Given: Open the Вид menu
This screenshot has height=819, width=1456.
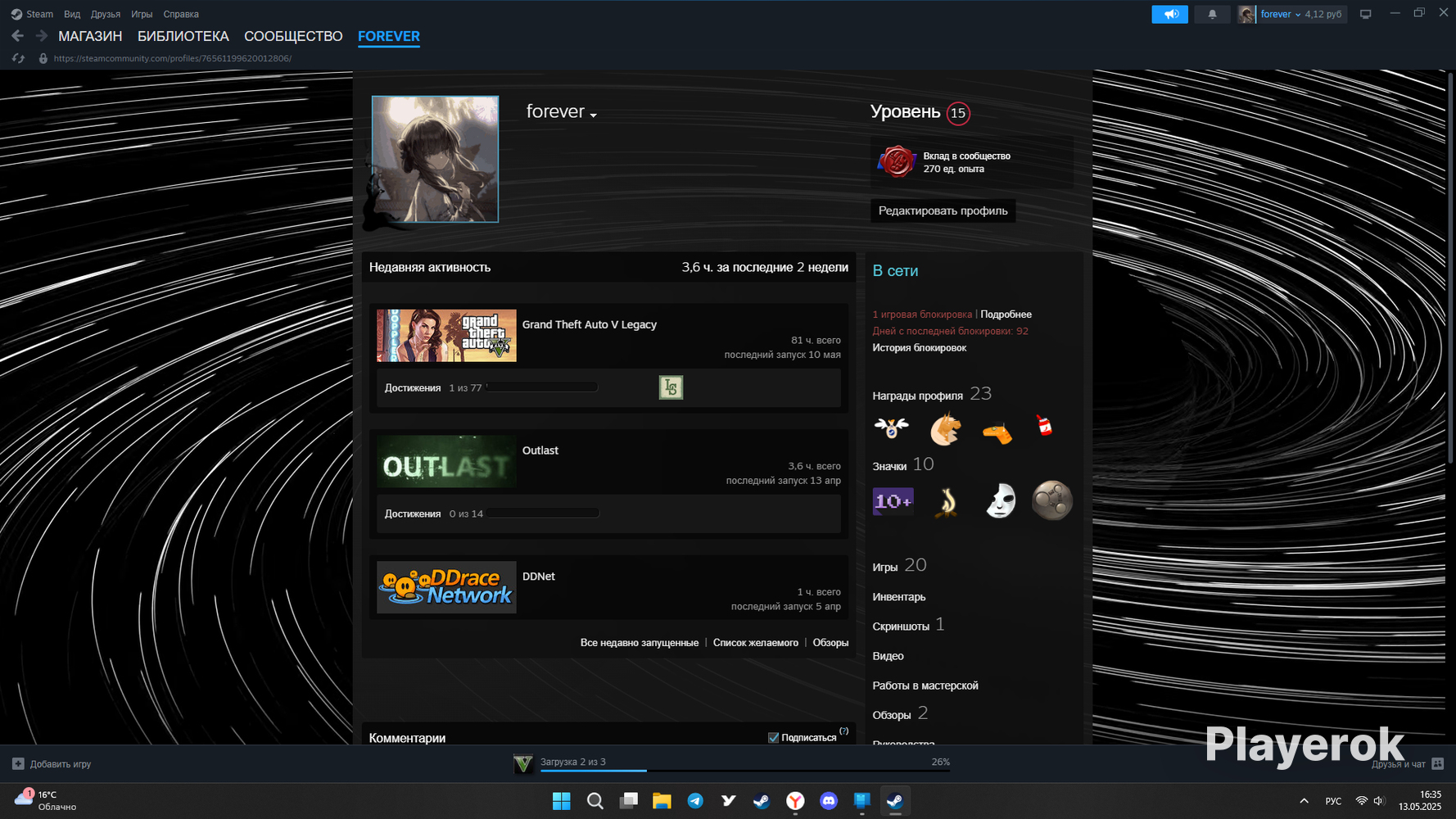Looking at the screenshot, I should (x=72, y=14).
